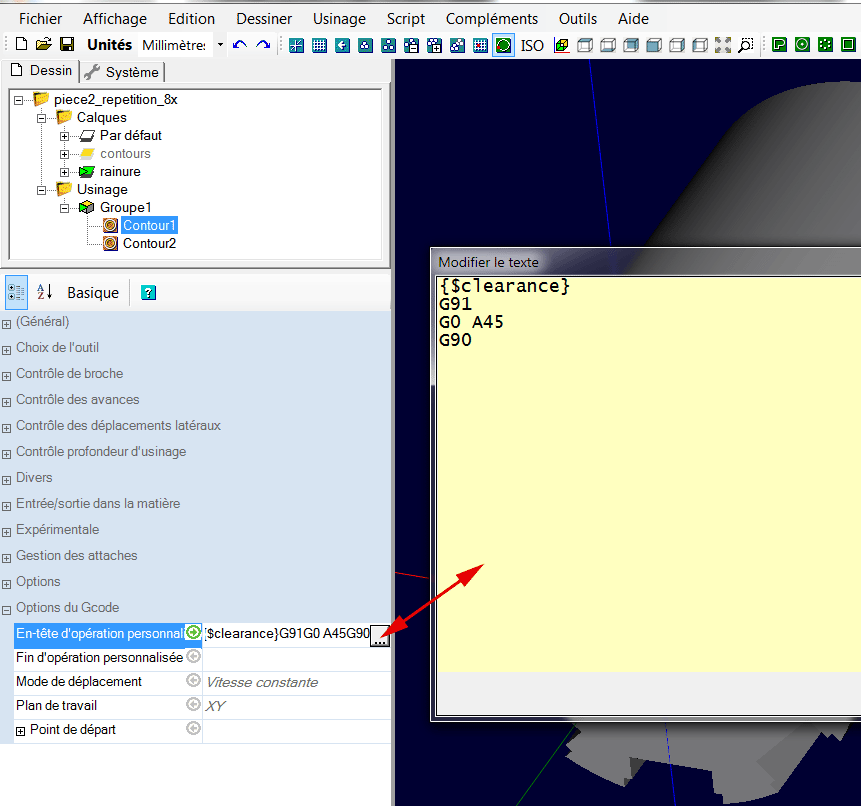Select the Contour1 machining operation
The image size is (861, 806).
coord(149,225)
